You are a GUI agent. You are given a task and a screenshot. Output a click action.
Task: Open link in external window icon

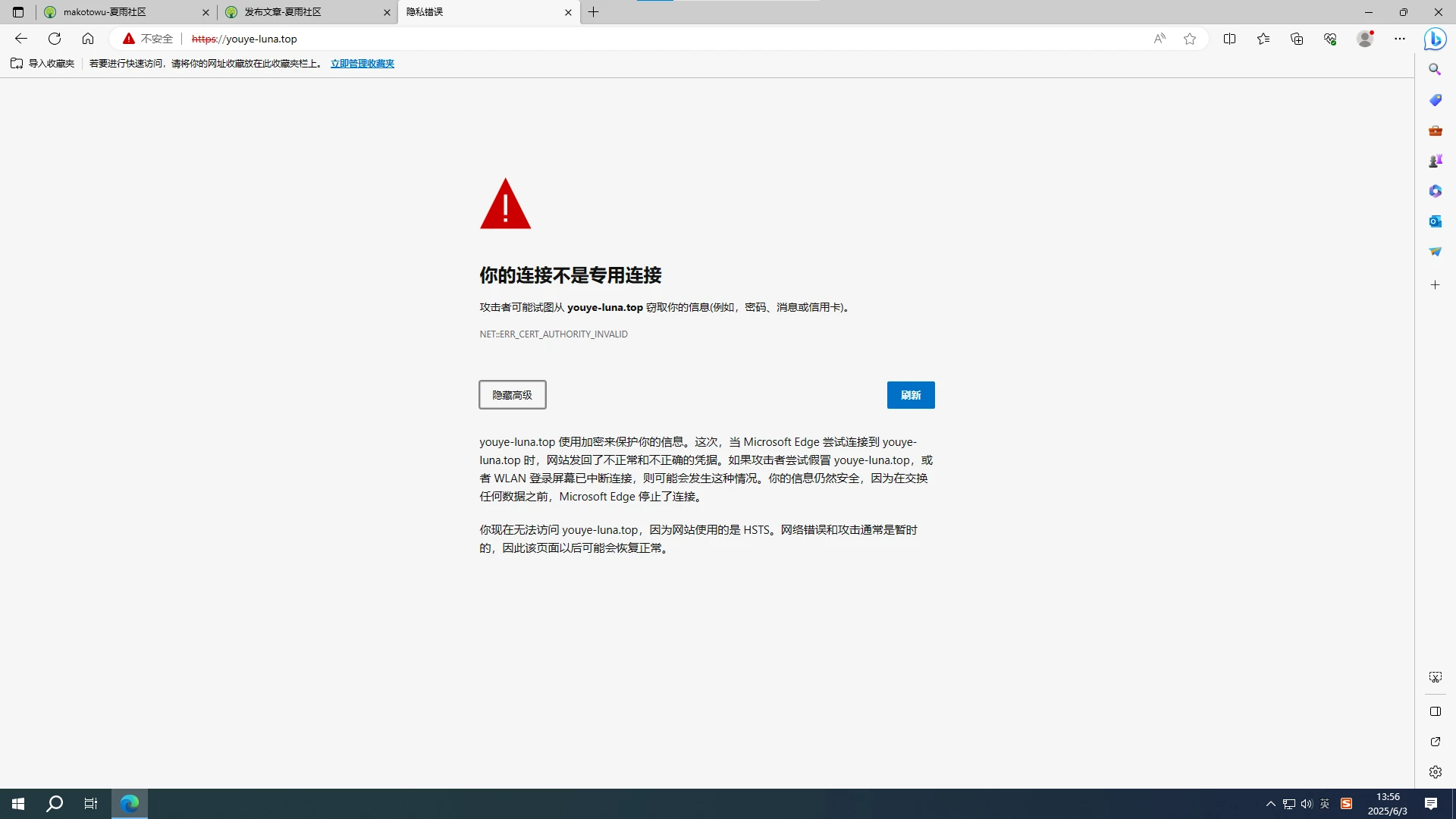pyautogui.click(x=1435, y=742)
